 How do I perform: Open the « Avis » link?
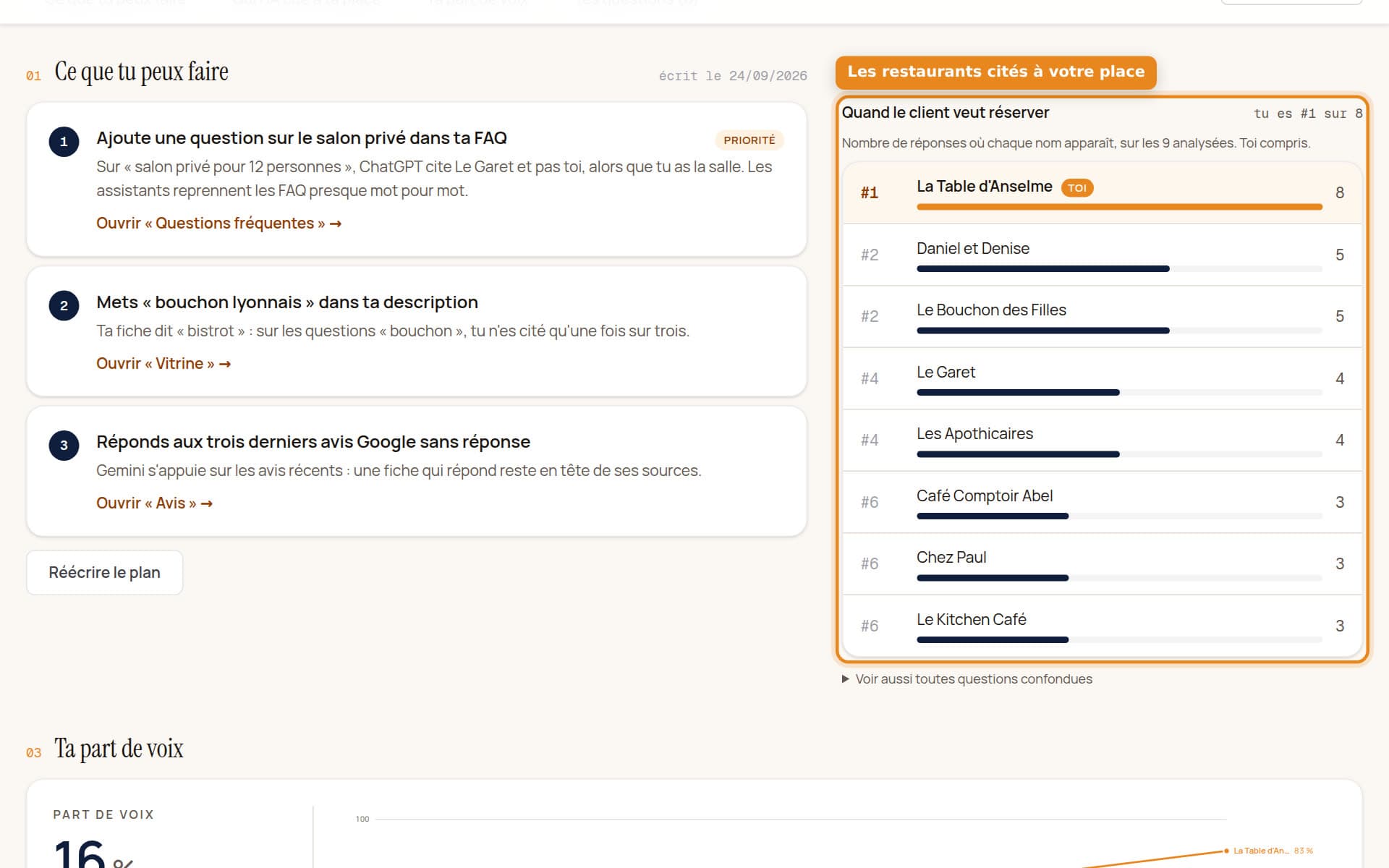point(154,503)
